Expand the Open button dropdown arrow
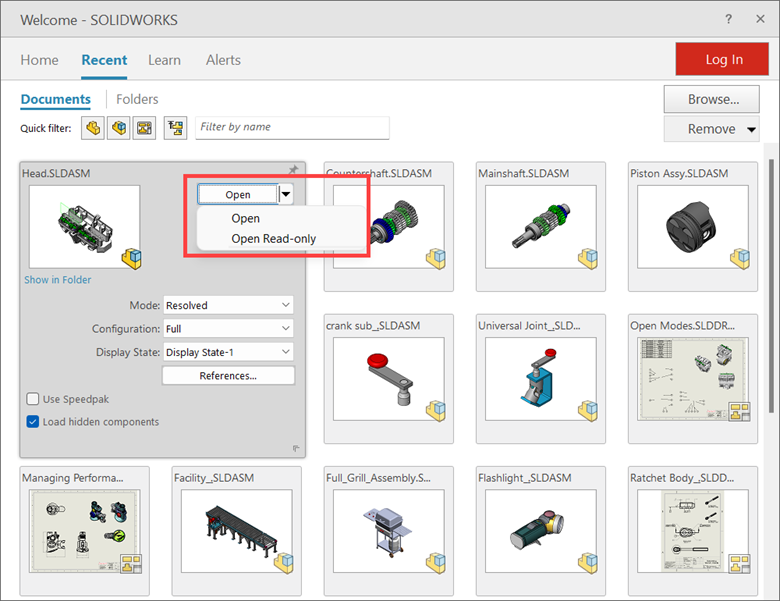 (x=286, y=195)
